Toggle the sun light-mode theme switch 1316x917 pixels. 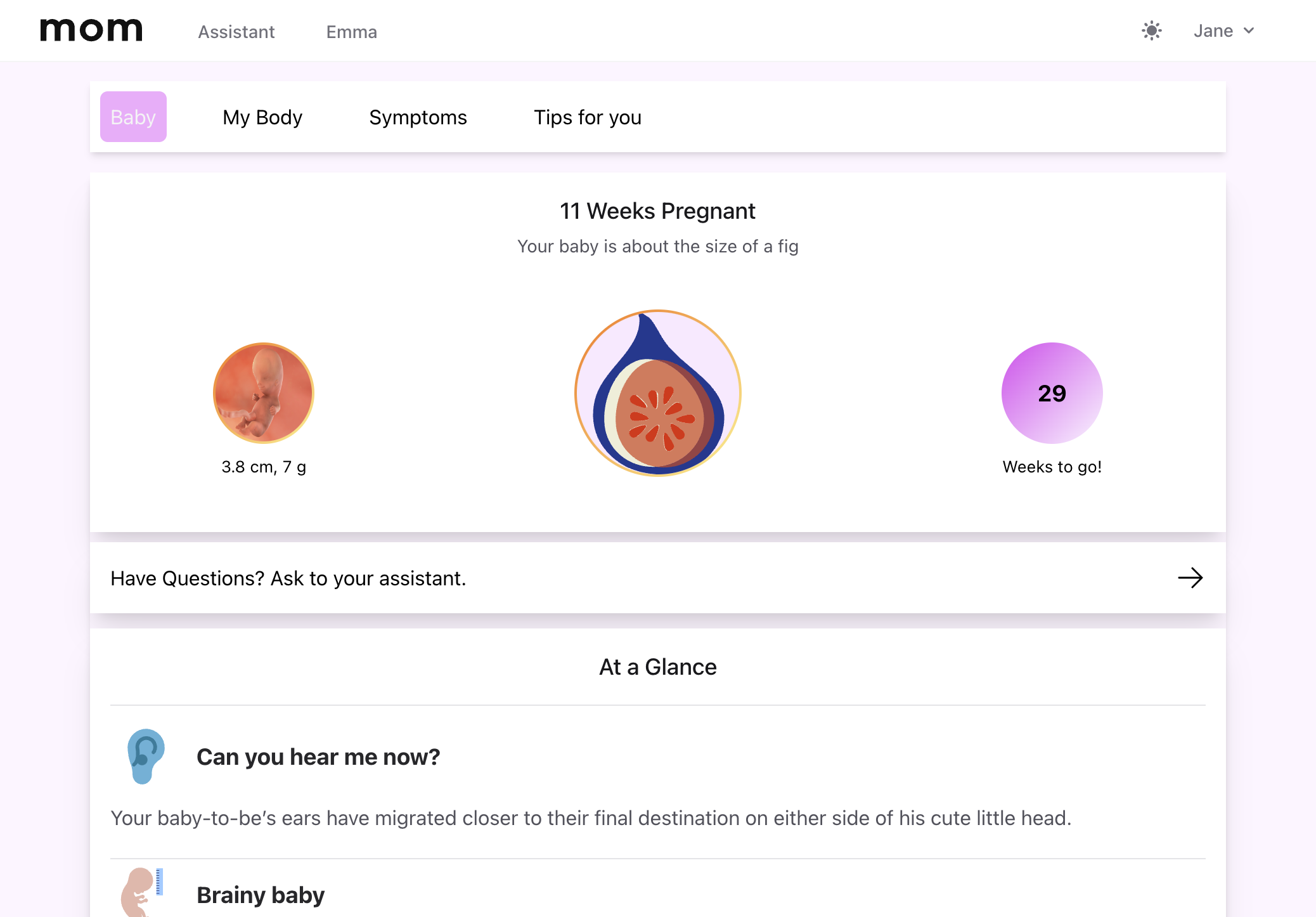[1151, 30]
